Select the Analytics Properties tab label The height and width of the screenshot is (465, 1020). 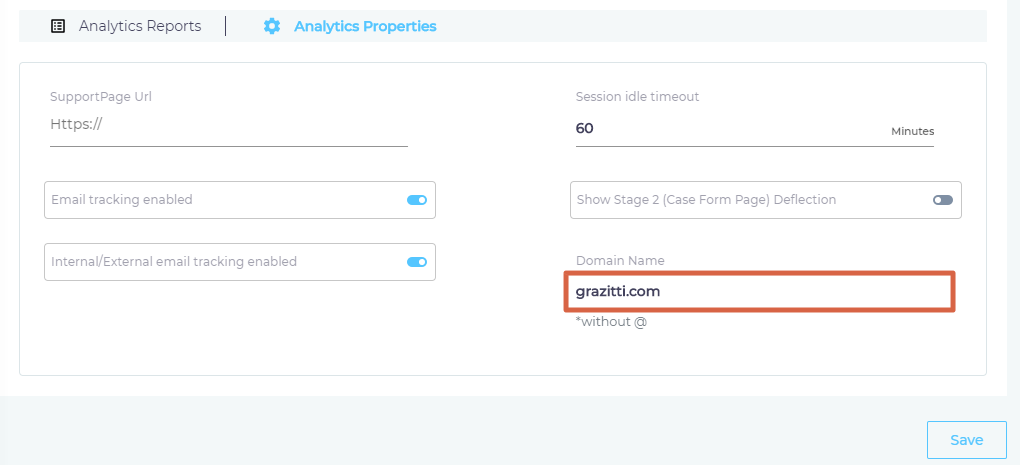click(x=365, y=26)
